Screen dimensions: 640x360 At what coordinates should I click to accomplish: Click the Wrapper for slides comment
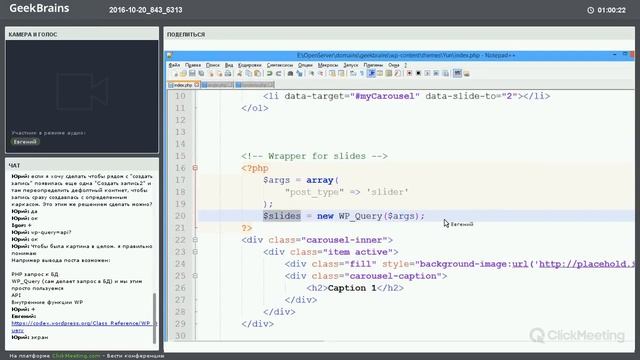[x=314, y=156]
